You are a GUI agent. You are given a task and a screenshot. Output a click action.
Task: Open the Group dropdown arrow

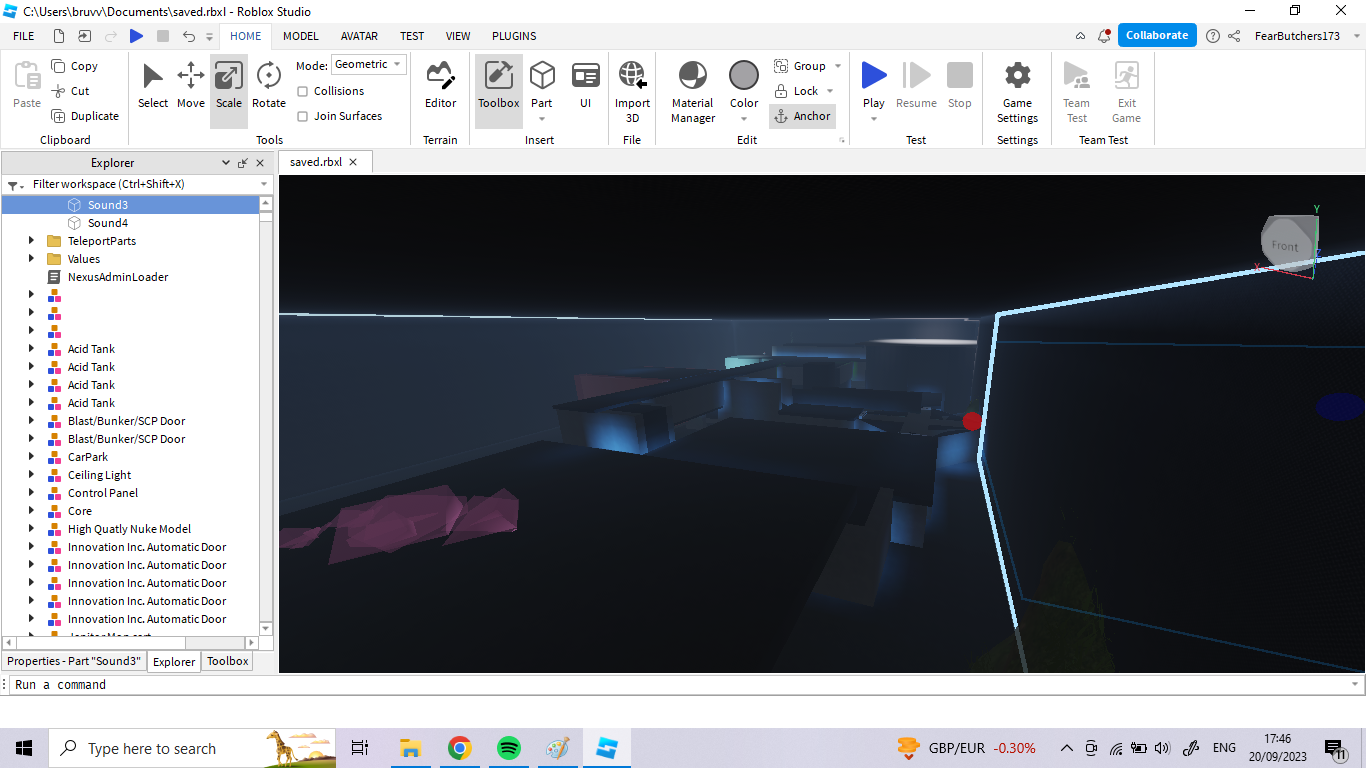838,66
